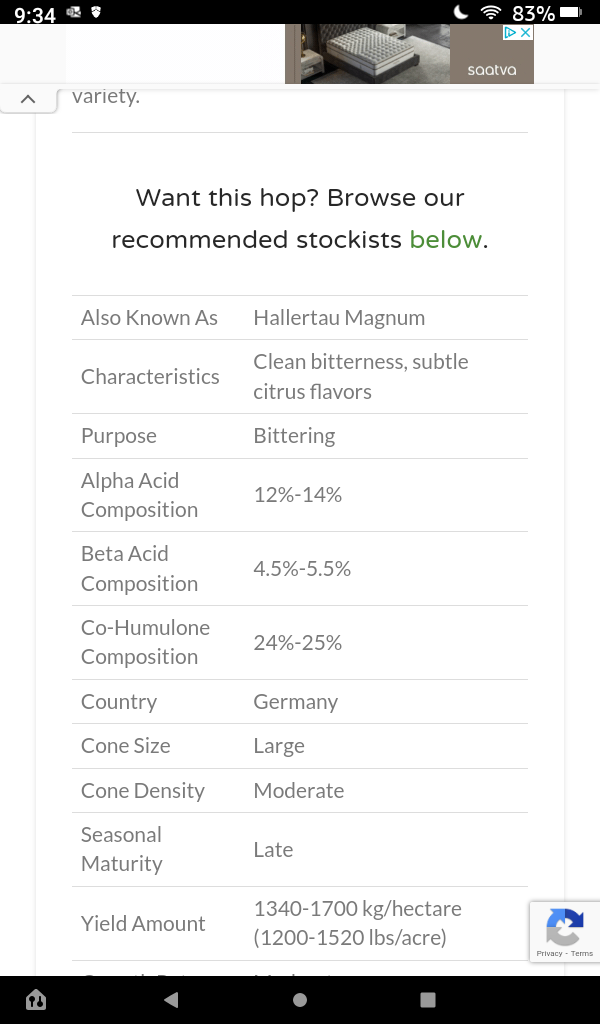Tap the Wi-Fi status icon
This screenshot has width=600, height=1024.
(490, 13)
